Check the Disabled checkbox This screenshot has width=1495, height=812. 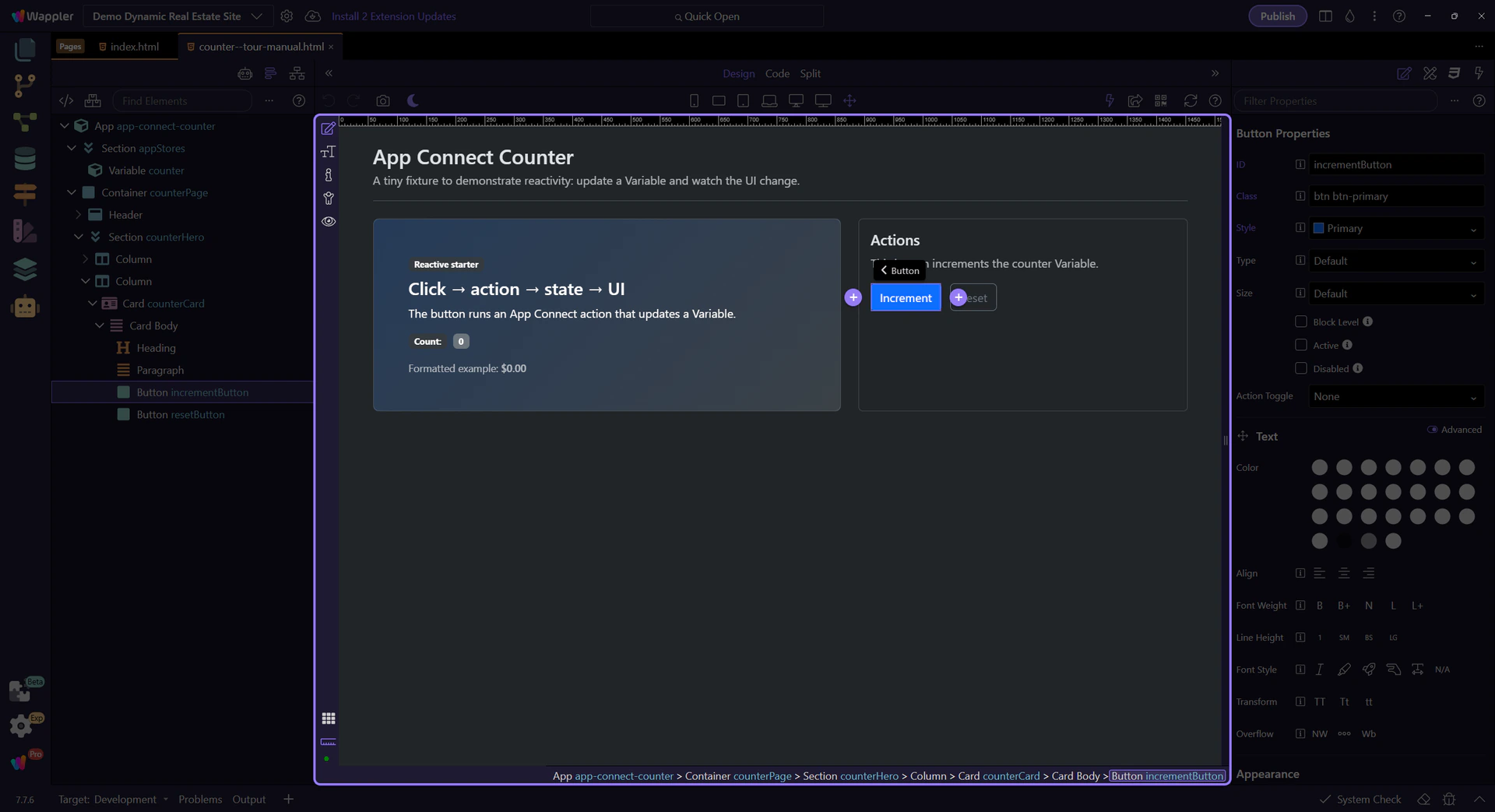(x=1300, y=368)
